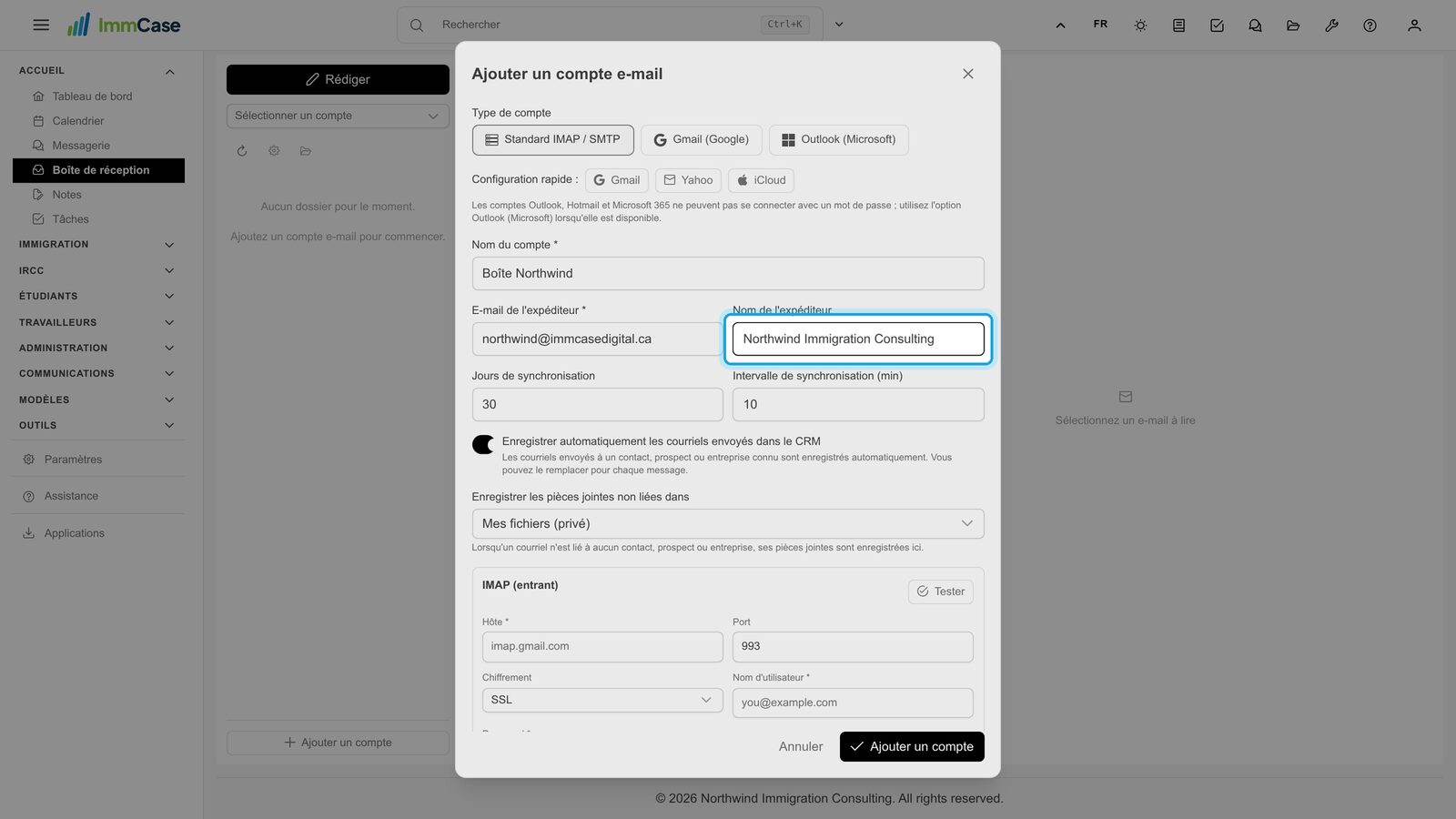Open the user profile icon
The height and width of the screenshot is (819, 1456).
[1414, 25]
